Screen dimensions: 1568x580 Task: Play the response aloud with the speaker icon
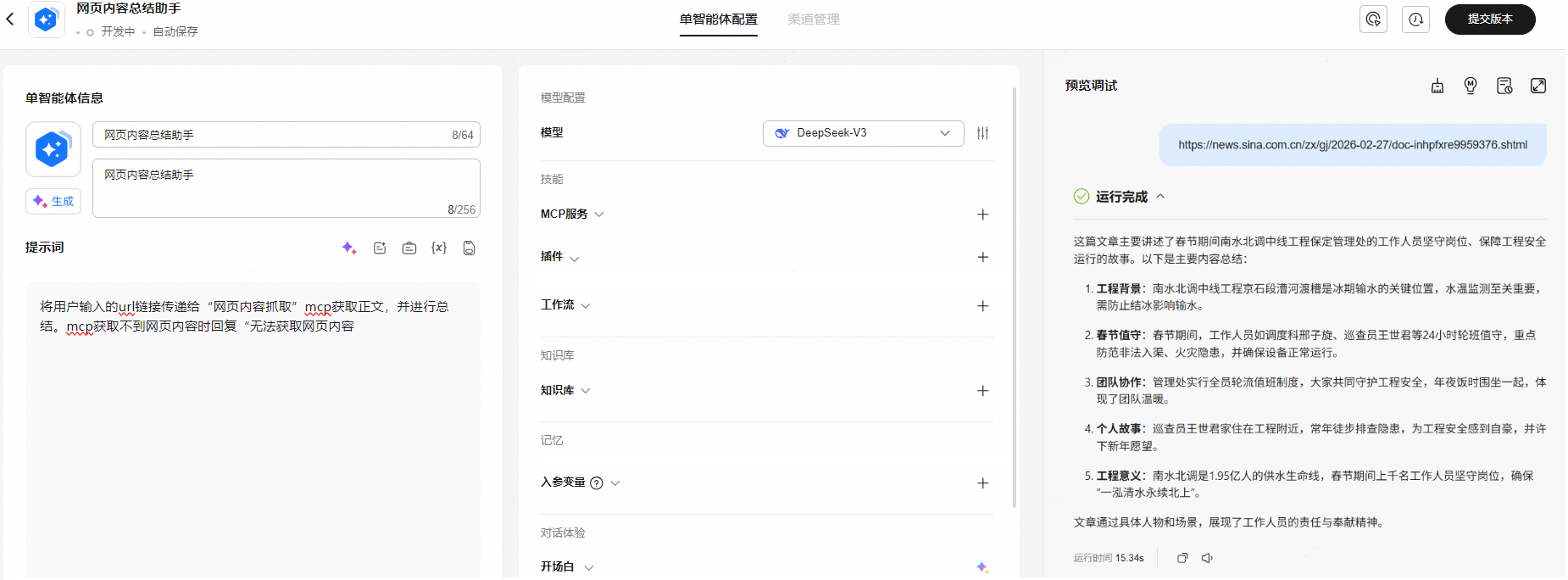pos(1207,558)
